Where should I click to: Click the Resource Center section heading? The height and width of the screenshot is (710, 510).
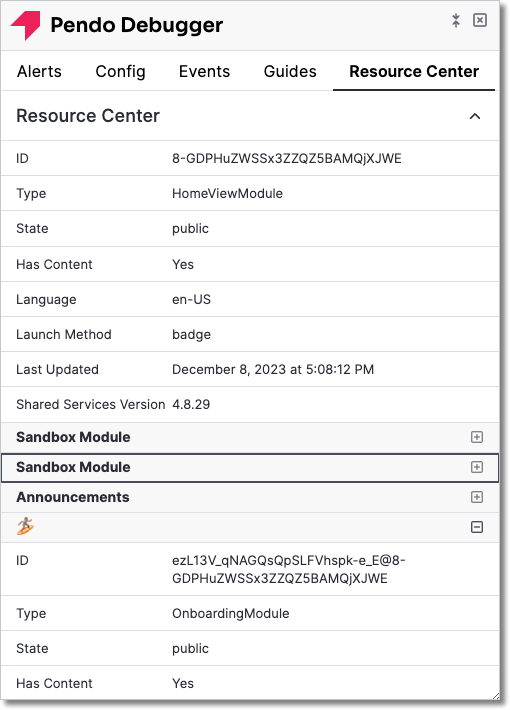[88, 116]
